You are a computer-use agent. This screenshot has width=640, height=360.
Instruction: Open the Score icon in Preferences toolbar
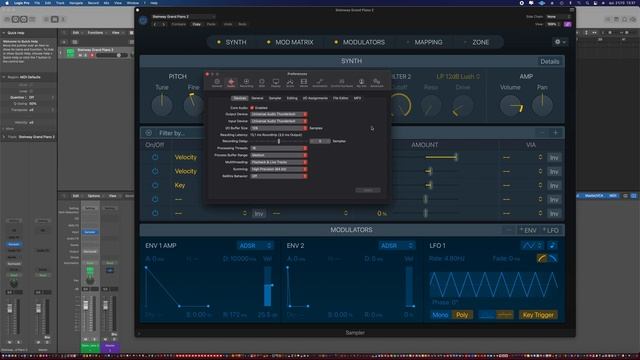pos(290,83)
